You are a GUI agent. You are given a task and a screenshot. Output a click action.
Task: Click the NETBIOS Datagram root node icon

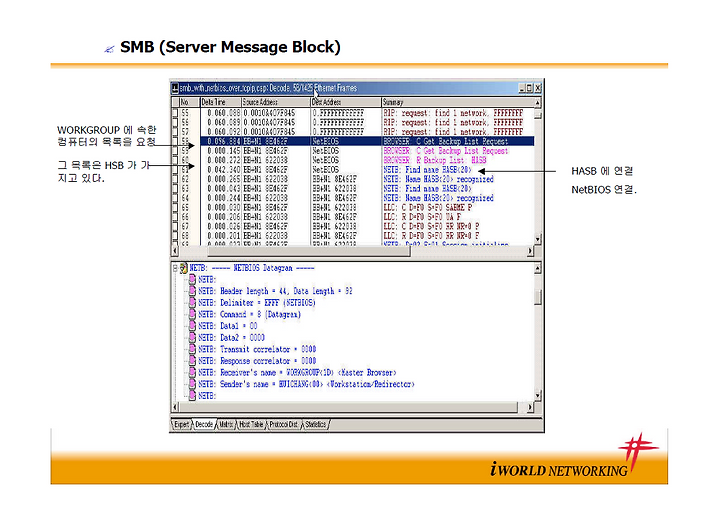pos(184,268)
